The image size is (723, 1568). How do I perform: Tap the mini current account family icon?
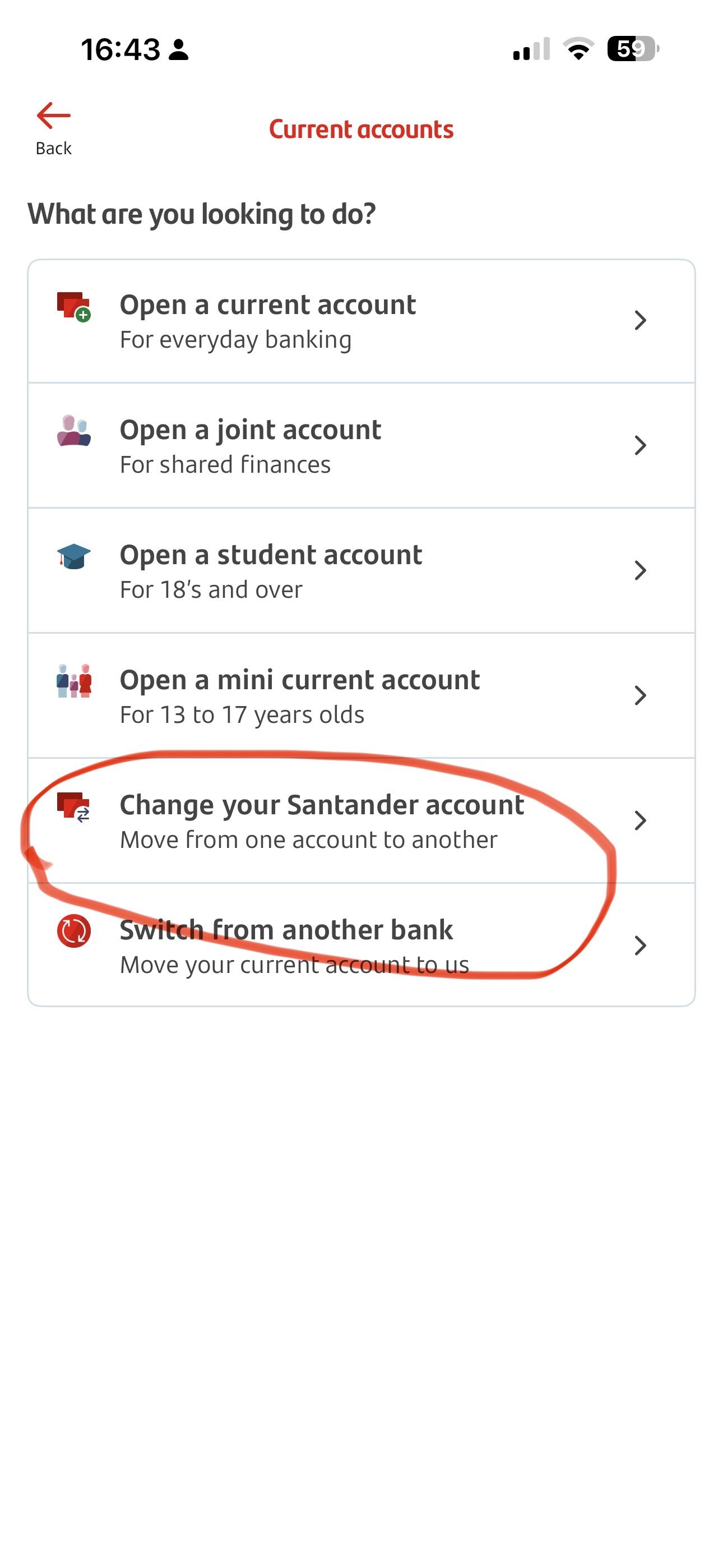coord(73,681)
